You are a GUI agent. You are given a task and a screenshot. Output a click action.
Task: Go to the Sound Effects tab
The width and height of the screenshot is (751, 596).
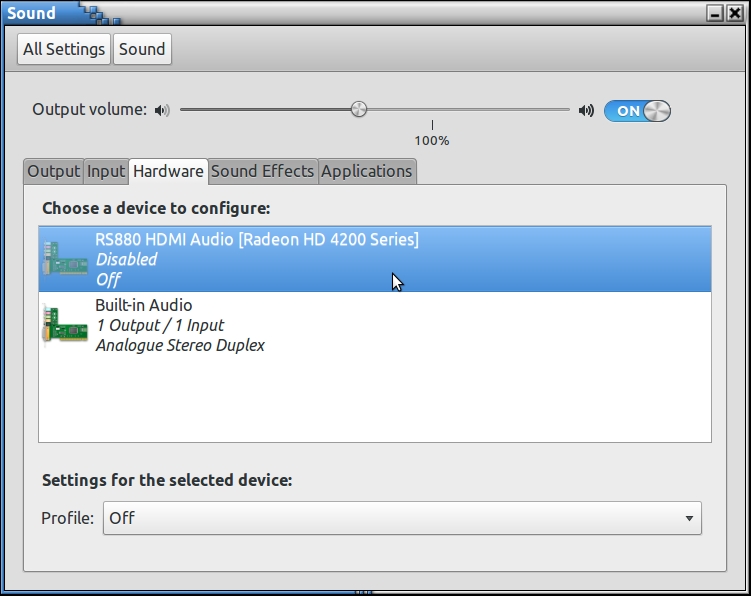262,171
